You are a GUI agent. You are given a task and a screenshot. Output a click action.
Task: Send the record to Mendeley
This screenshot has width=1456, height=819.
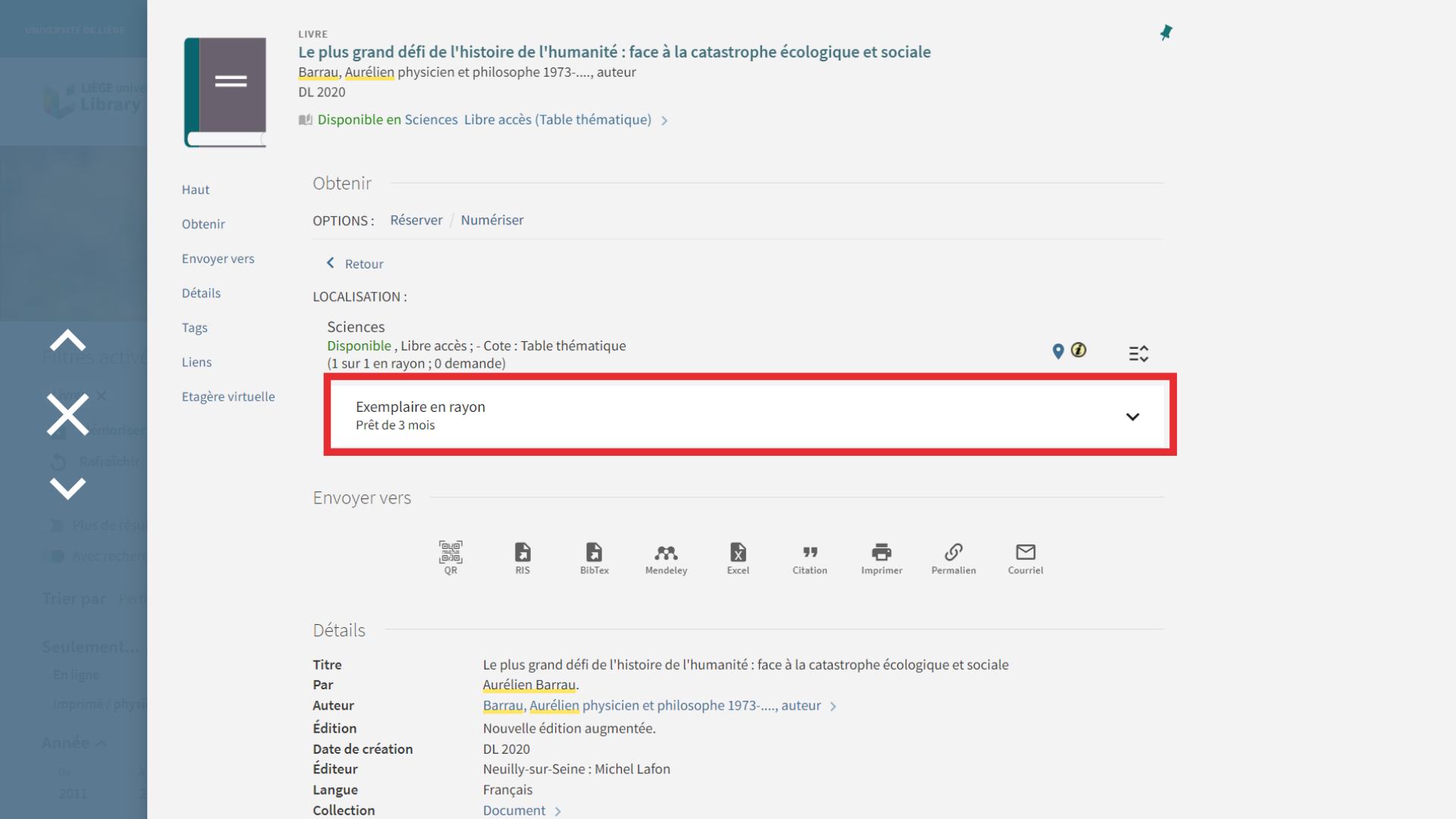pos(666,557)
